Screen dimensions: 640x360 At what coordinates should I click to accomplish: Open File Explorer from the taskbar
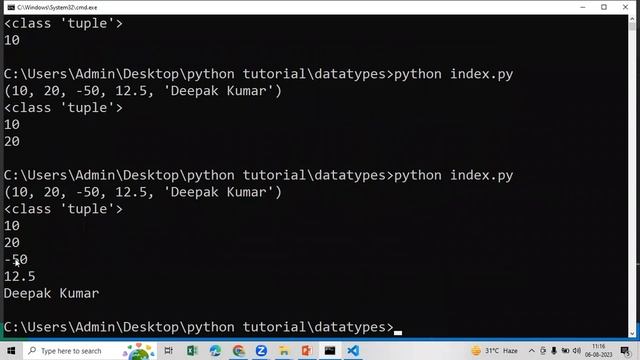coord(284,351)
